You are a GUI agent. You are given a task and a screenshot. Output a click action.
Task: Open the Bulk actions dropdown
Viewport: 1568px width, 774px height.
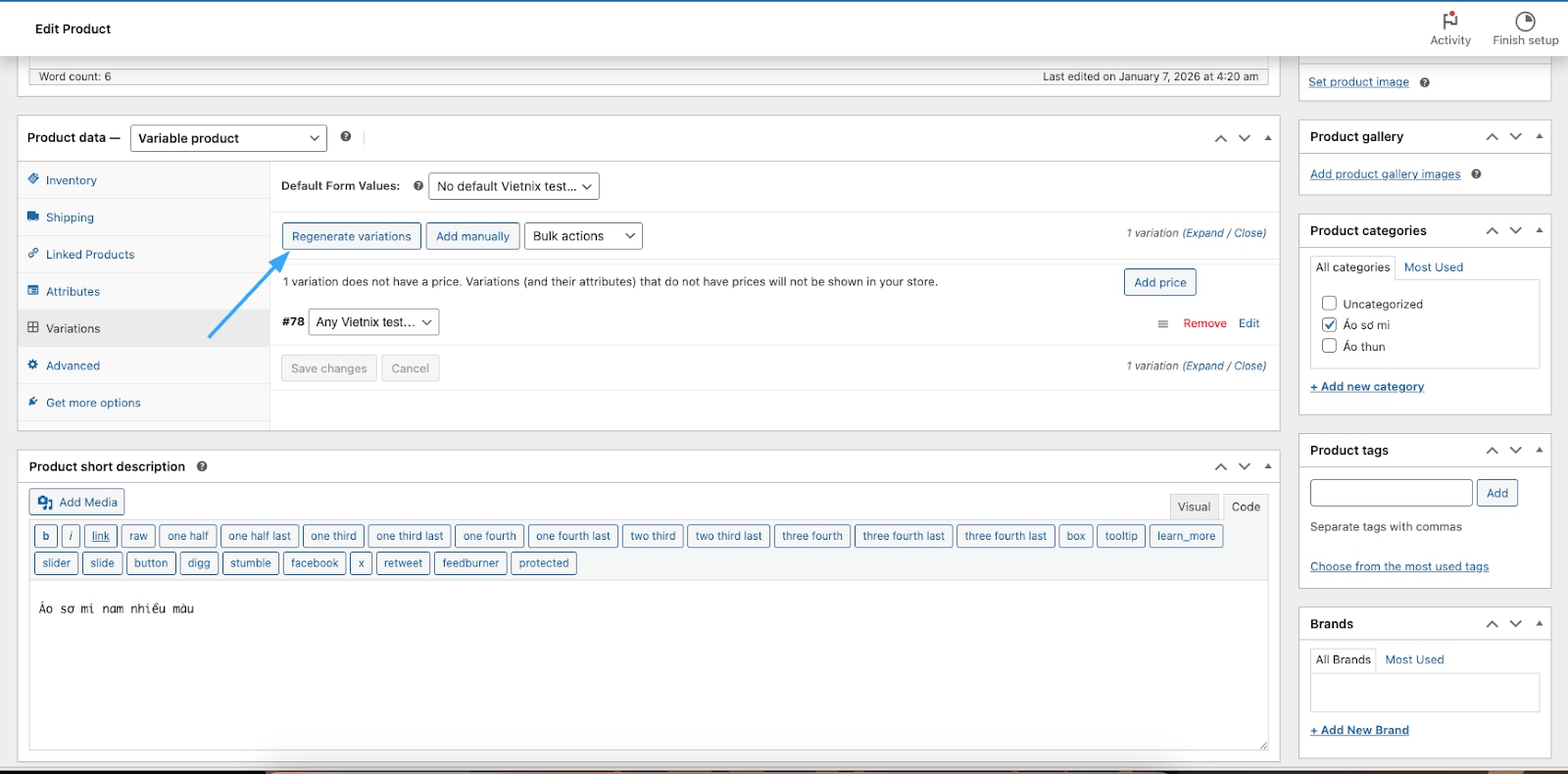pos(583,236)
